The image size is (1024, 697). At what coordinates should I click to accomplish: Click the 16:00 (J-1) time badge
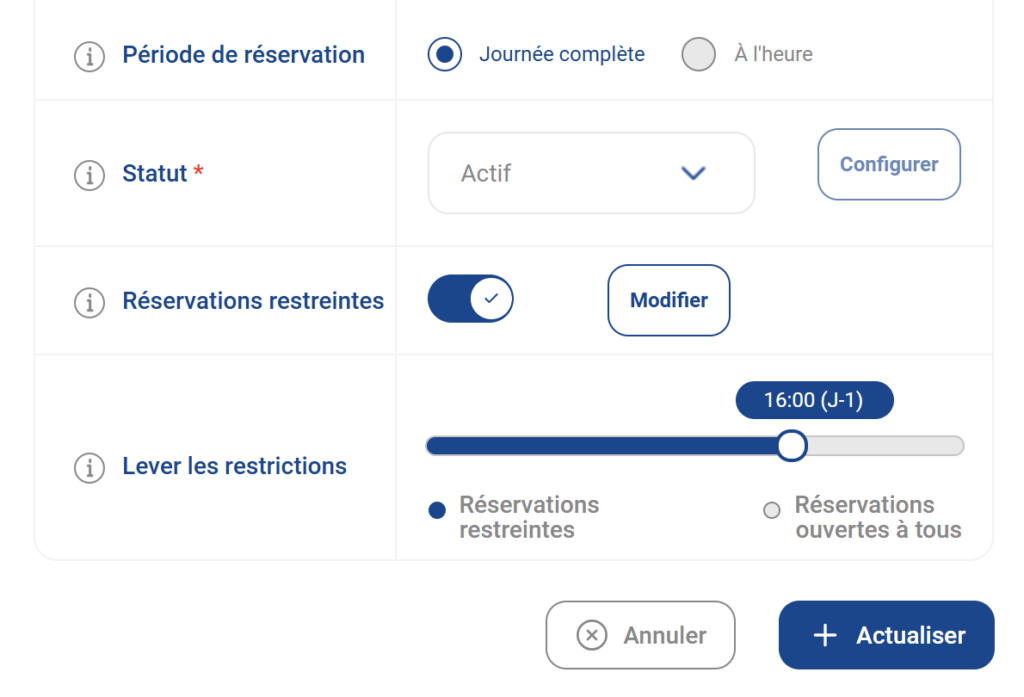pyautogui.click(x=814, y=400)
